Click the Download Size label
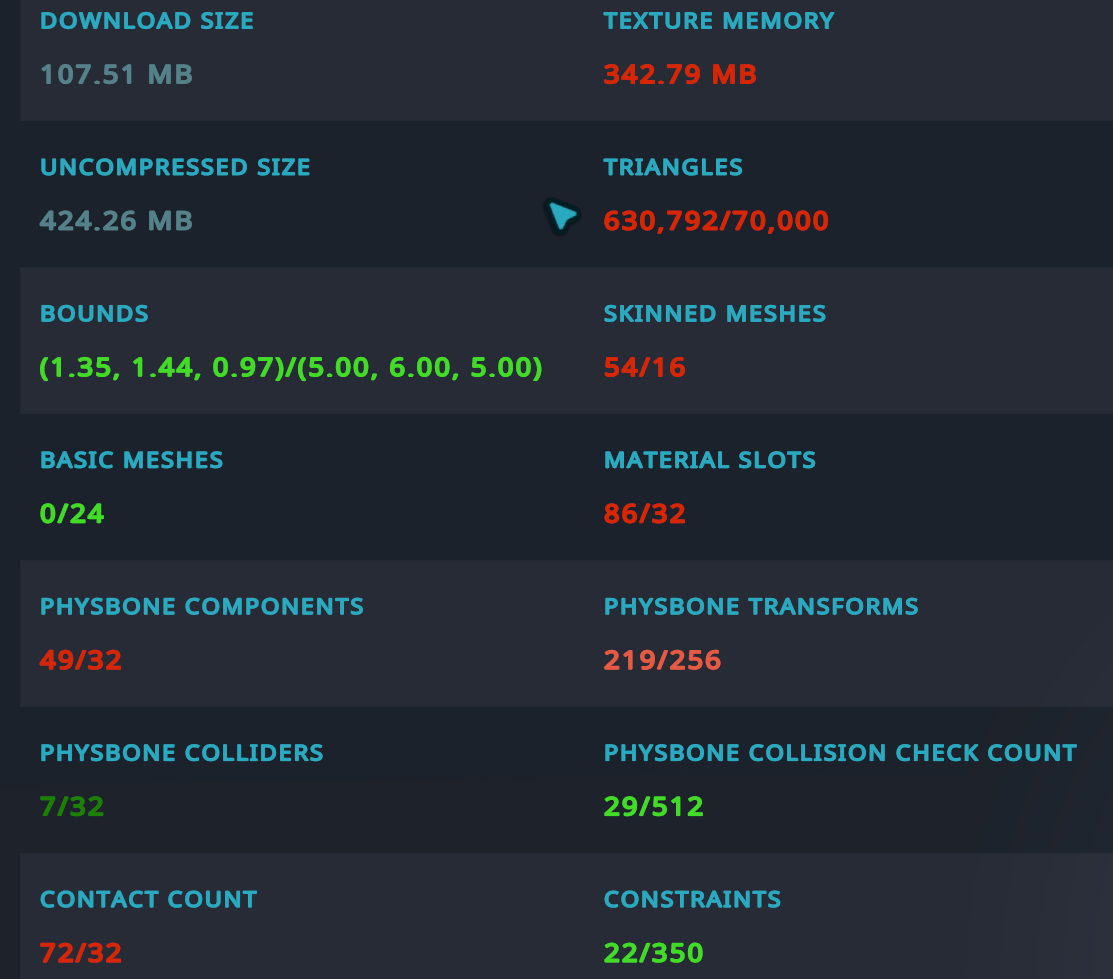The image size is (1113, 979). coord(146,21)
